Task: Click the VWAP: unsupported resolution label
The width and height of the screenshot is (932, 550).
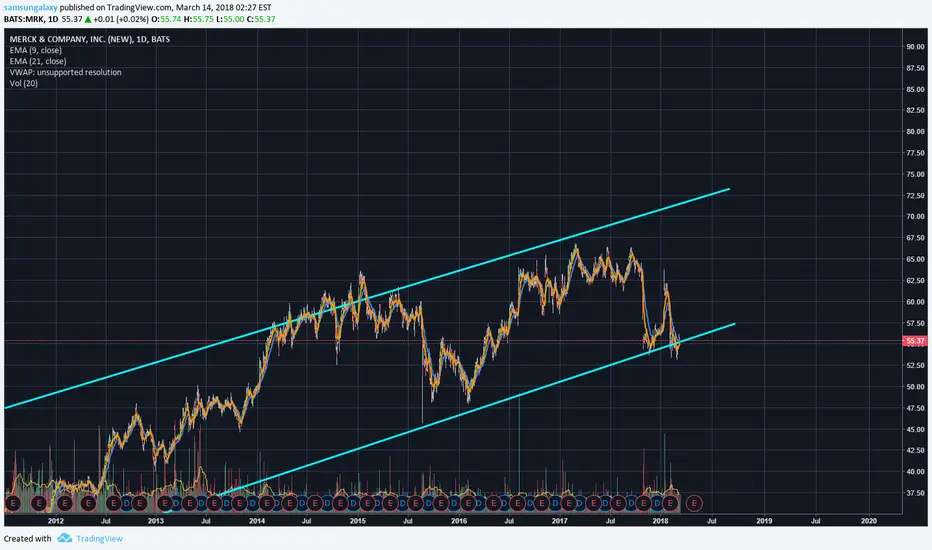Action: 65,72
